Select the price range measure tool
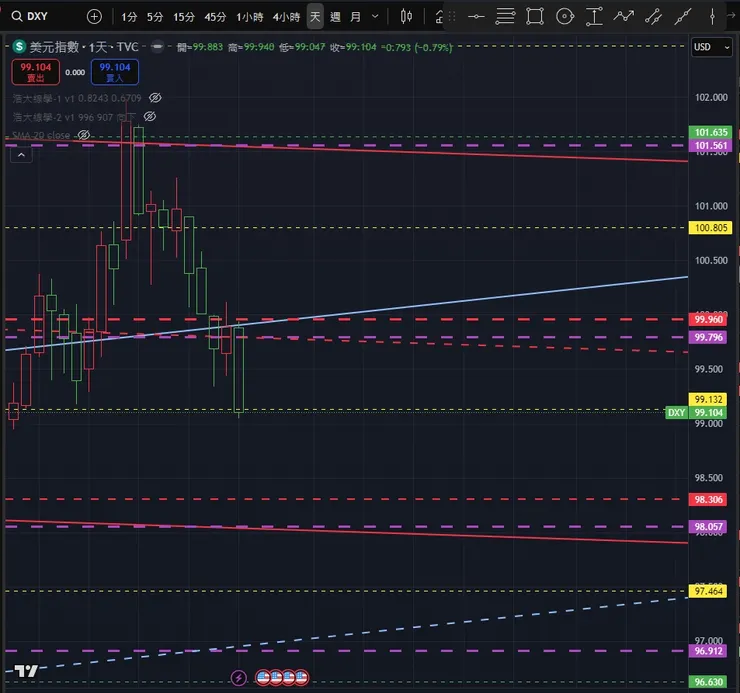Image resolution: width=740 pixels, height=693 pixels. pyautogui.click(x=594, y=17)
